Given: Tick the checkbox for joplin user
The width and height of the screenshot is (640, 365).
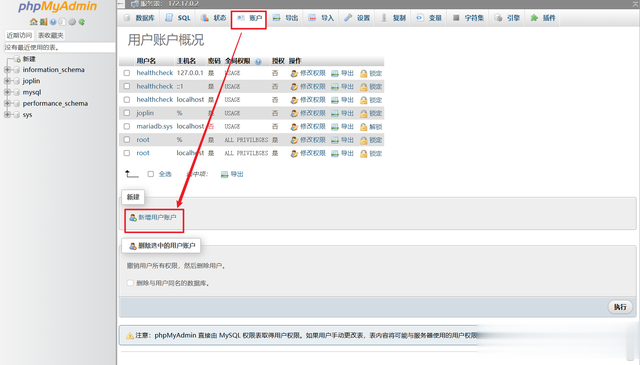Looking at the screenshot, I should click(x=127, y=113).
